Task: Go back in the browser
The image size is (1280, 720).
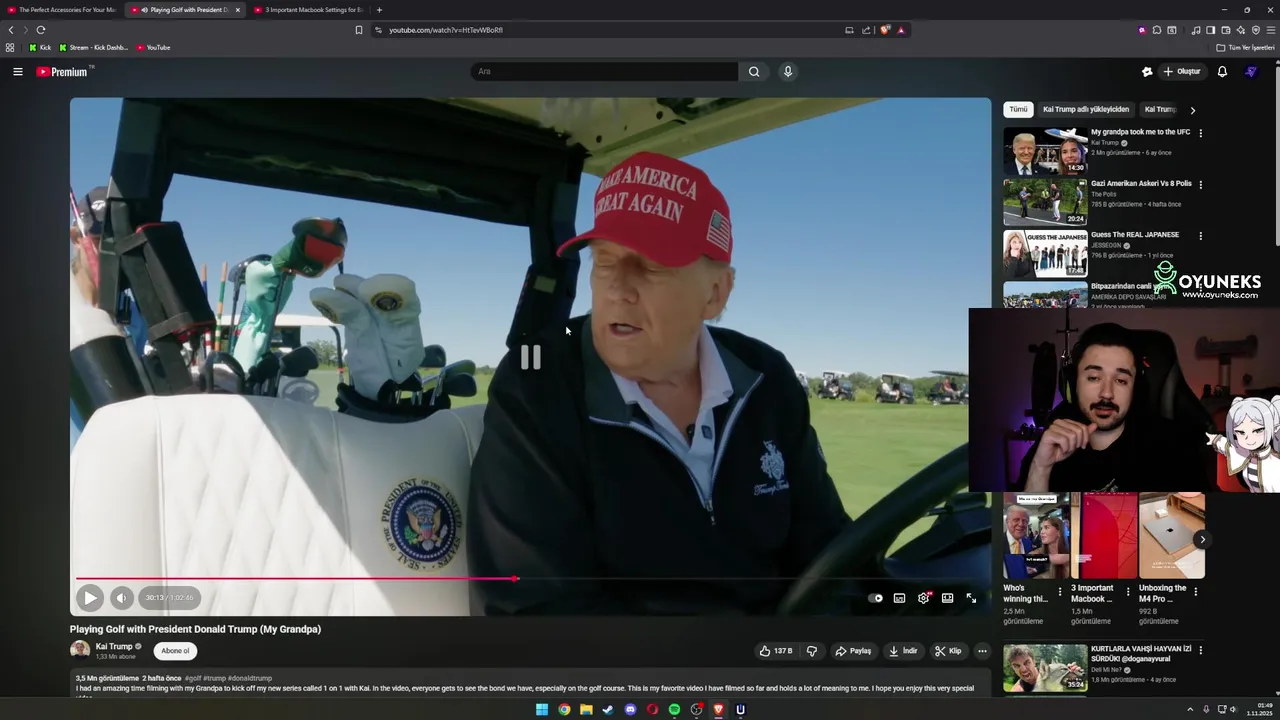Action: 11,30
